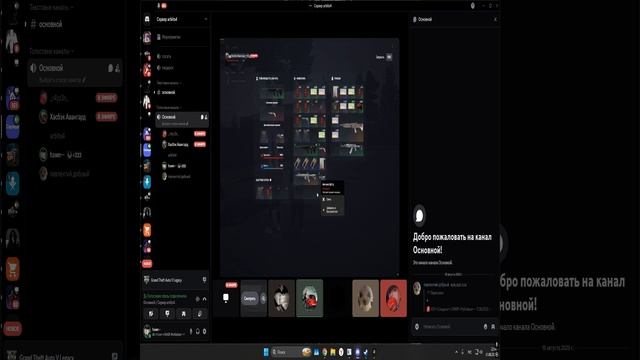The image size is (640, 360).
Task: Deafen with headphones icon in user panel
Action: click(x=198, y=331)
